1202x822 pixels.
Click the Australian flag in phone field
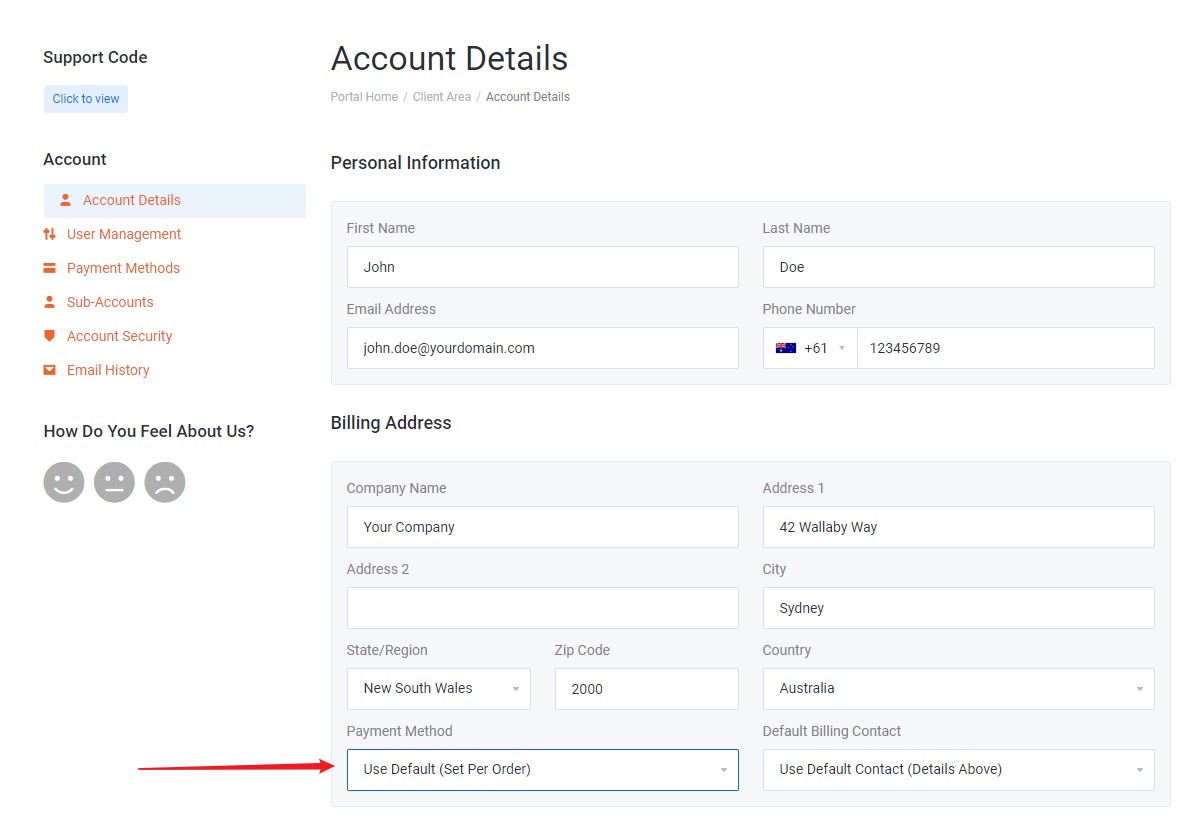click(786, 348)
